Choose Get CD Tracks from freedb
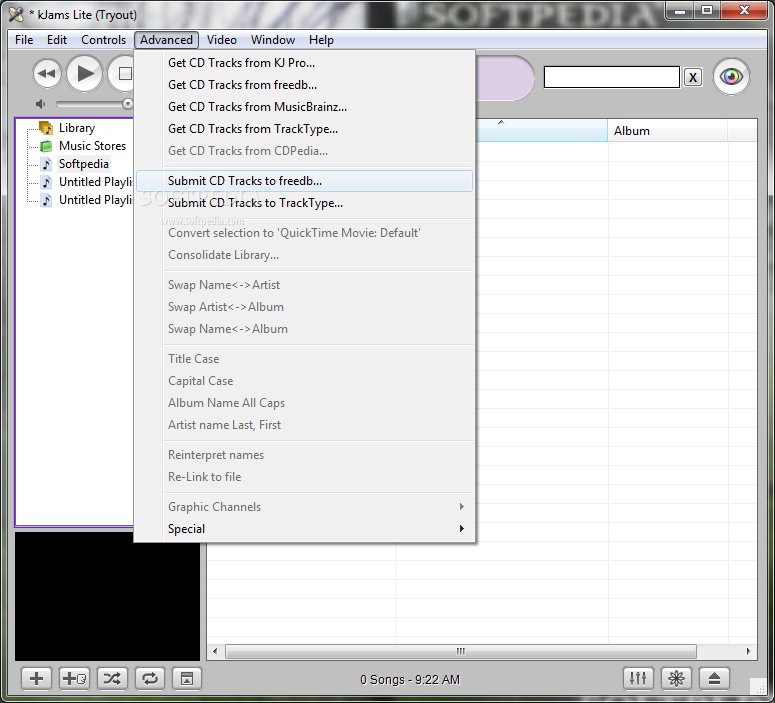 point(304,85)
